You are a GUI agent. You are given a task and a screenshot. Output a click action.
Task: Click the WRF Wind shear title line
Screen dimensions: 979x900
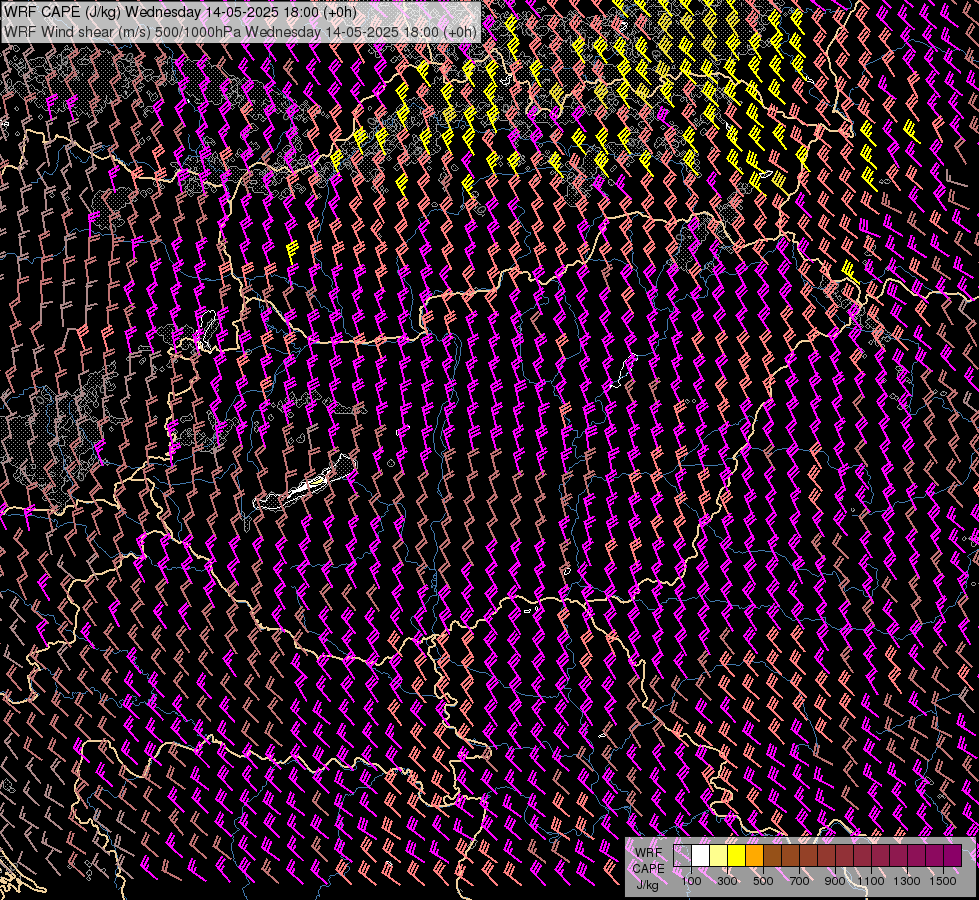[240, 31]
